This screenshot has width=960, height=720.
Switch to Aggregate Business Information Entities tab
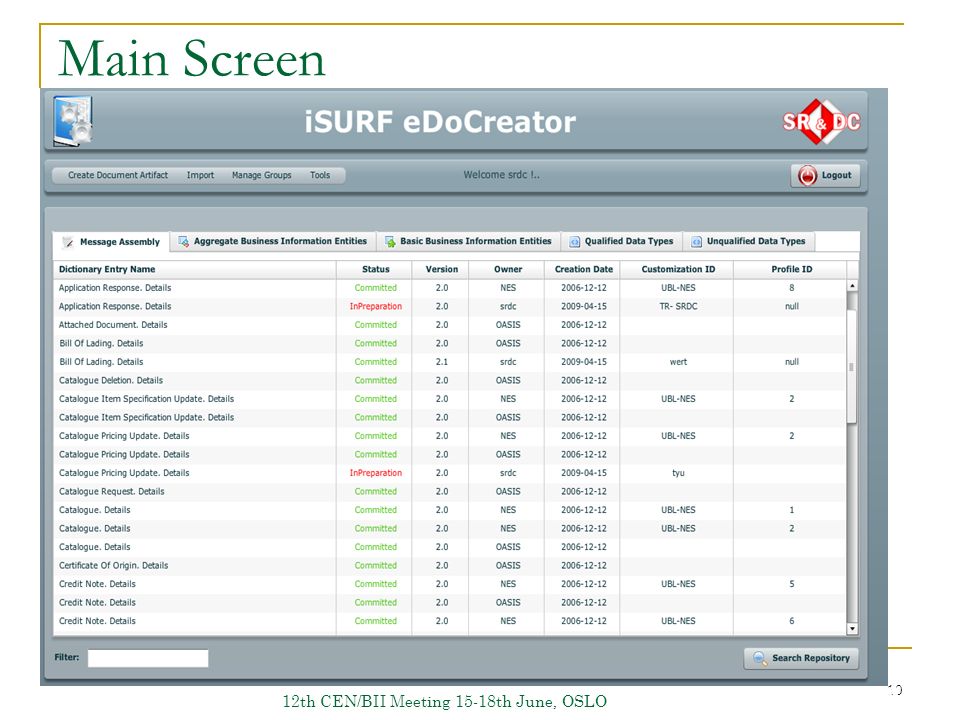[273, 241]
